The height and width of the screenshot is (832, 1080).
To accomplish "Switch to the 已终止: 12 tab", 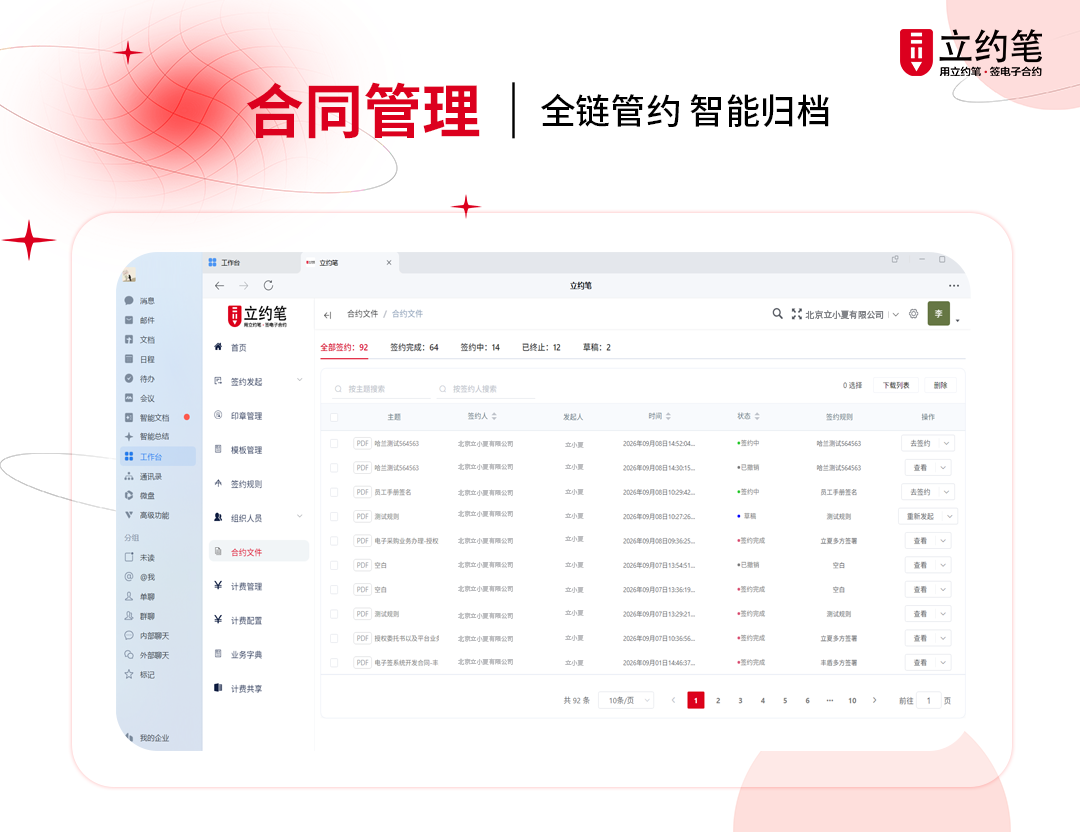I will 541,347.
